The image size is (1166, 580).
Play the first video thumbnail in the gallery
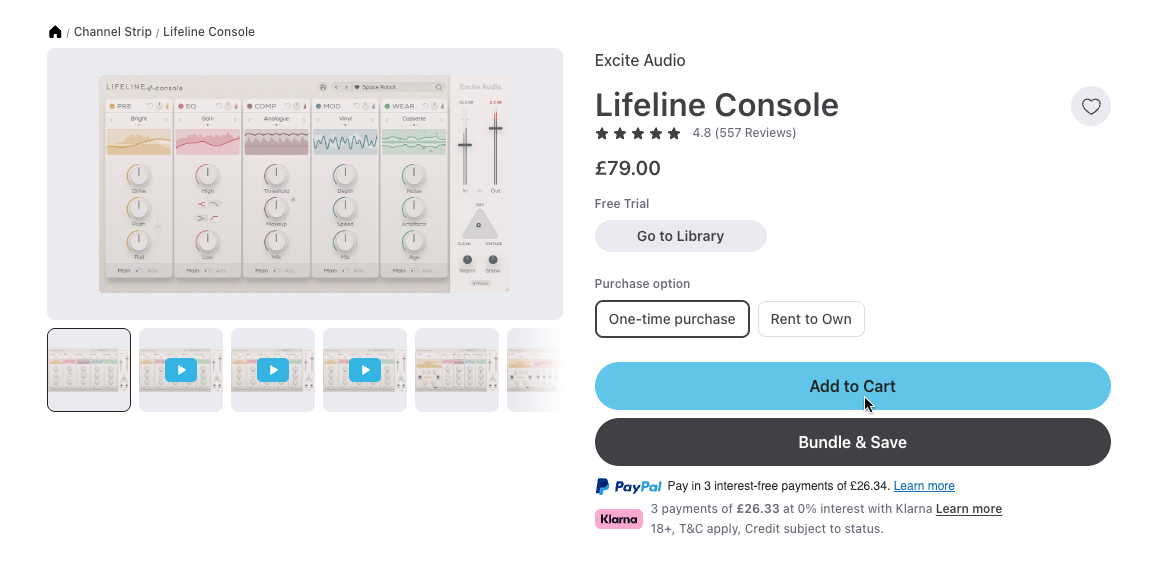click(181, 370)
